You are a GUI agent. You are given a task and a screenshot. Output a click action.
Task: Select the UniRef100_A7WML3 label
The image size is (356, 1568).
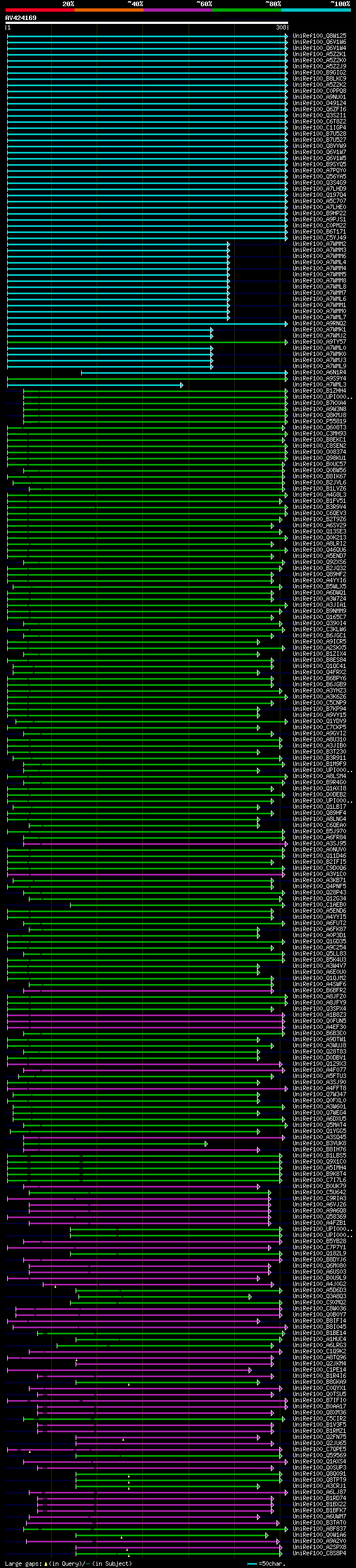pos(319,384)
